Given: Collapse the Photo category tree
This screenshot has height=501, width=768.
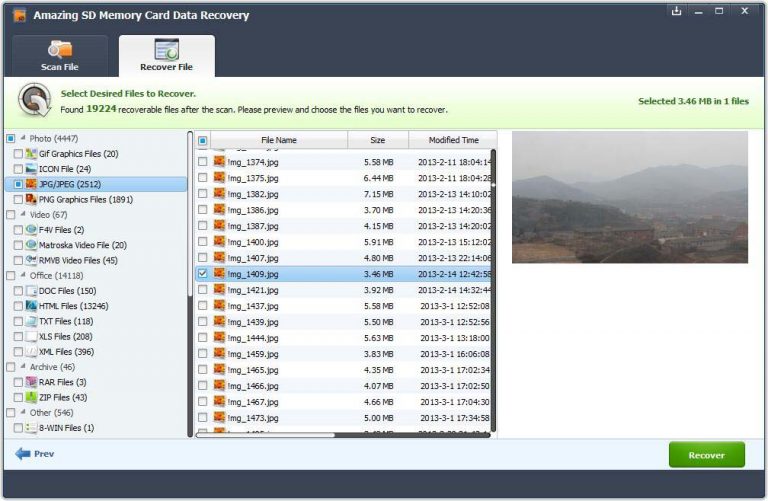Looking at the screenshot, I should point(23,138).
